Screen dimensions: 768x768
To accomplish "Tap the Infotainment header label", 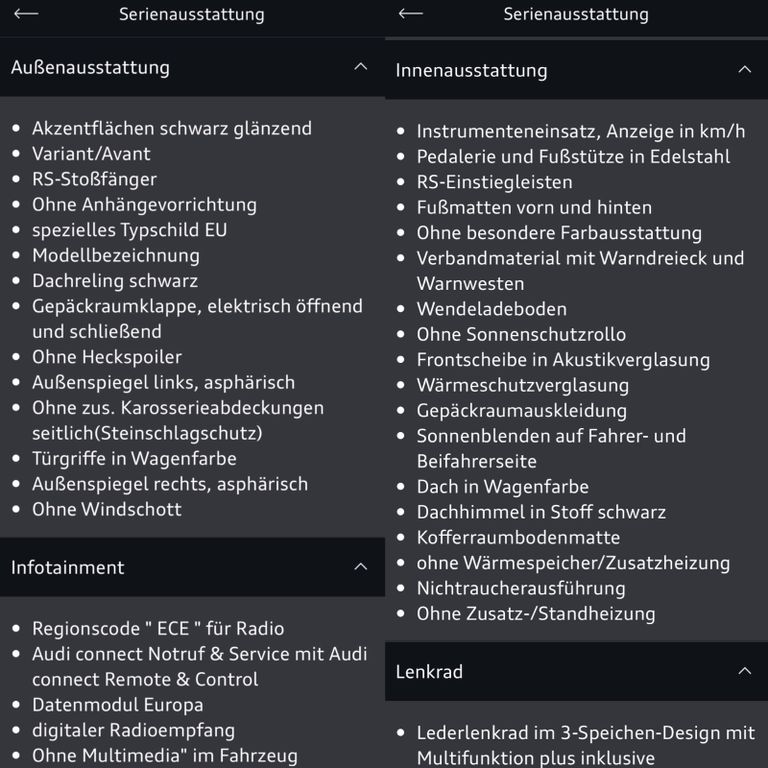I will click(68, 567).
